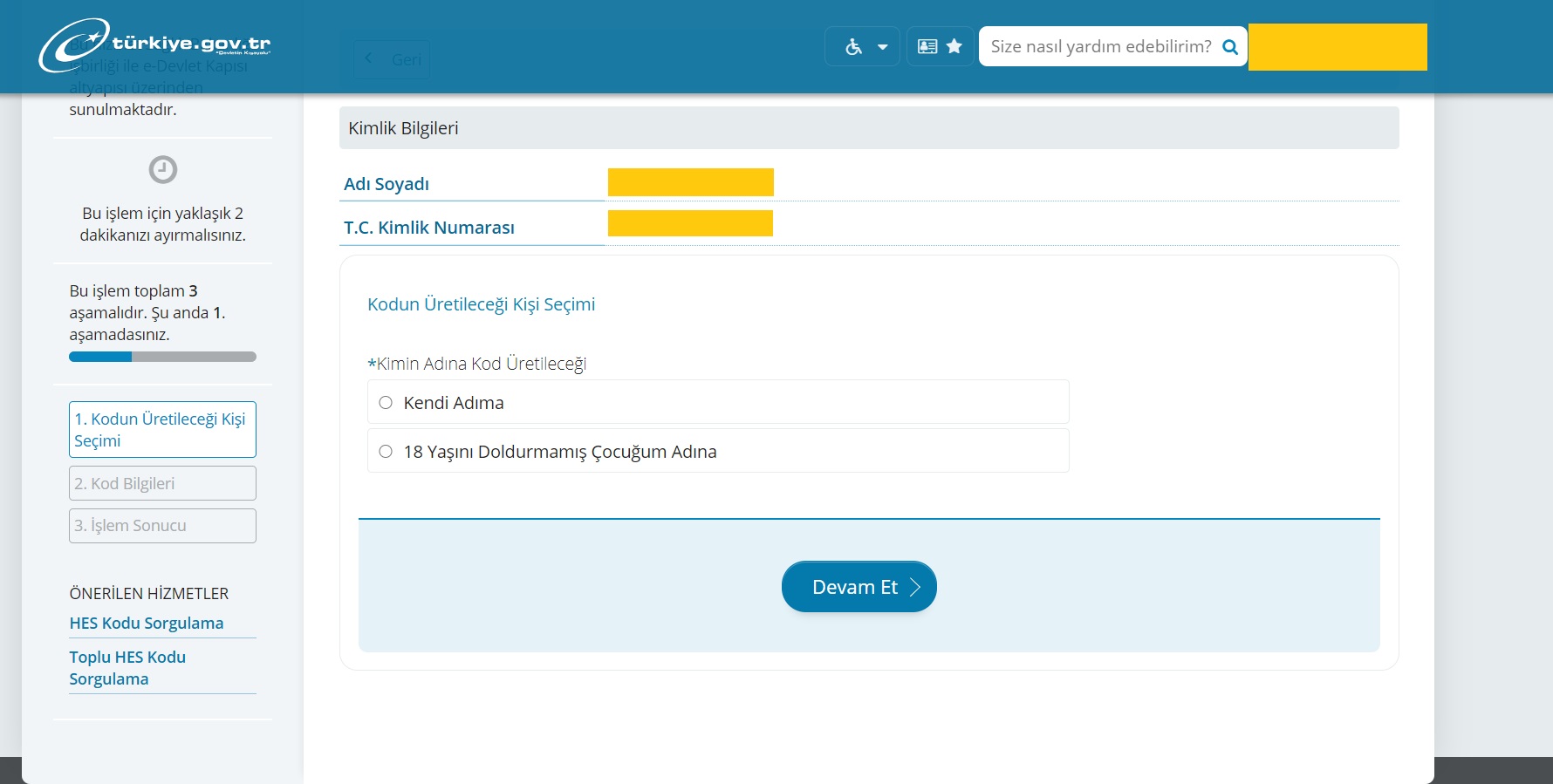Click the search magnifier icon
The height and width of the screenshot is (784, 1553).
coord(1230,47)
